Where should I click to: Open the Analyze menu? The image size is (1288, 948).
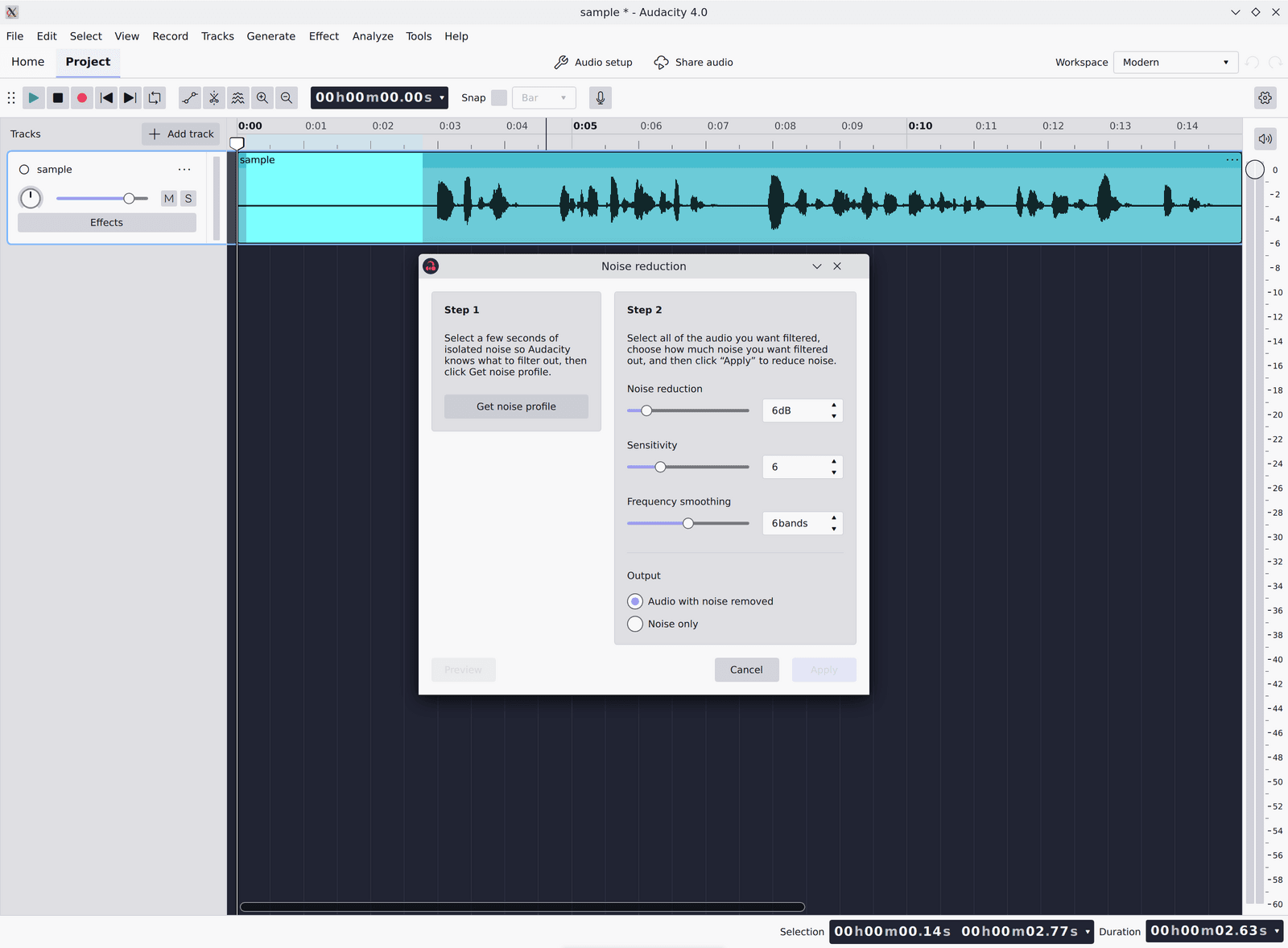[373, 36]
